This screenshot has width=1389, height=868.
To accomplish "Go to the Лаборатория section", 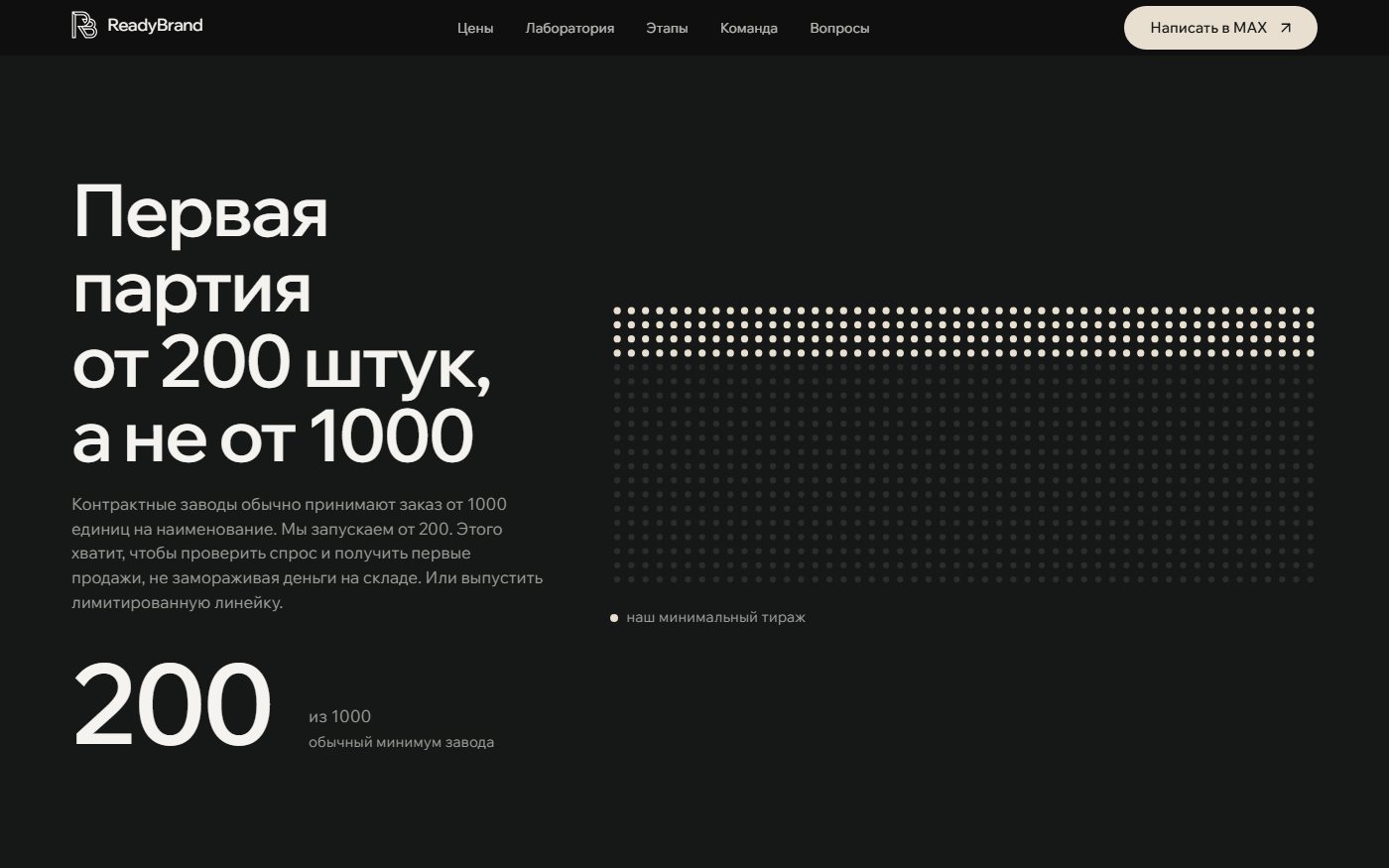I will (x=569, y=28).
